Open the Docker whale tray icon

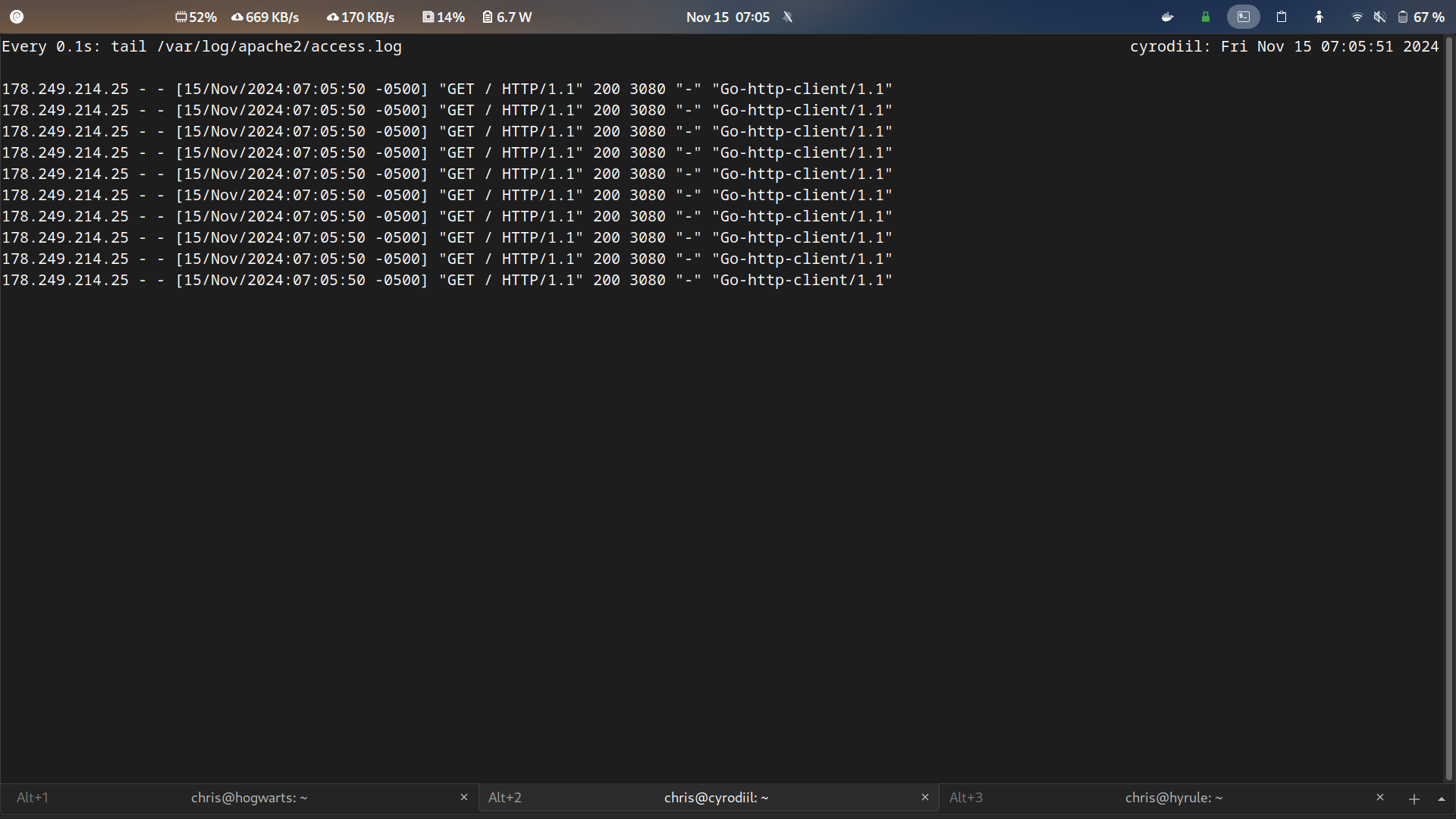click(1167, 17)
